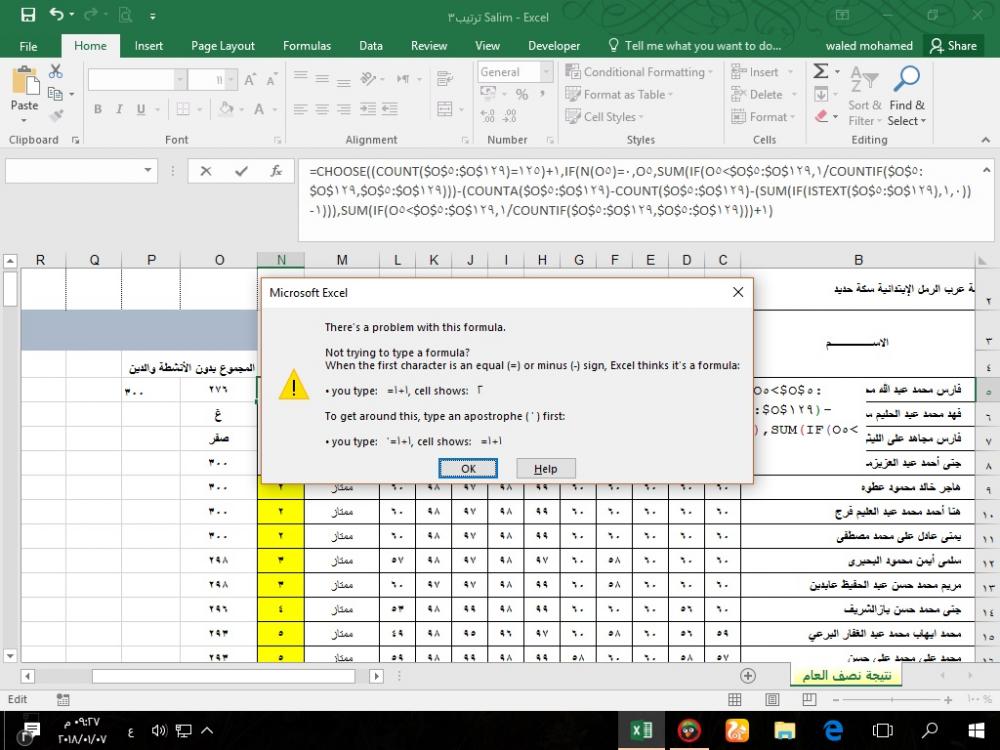The height and width of the screenshot is (750, 1000).
Task: Click the Cancel X in formula bar
Action: (x=205, y=171)
